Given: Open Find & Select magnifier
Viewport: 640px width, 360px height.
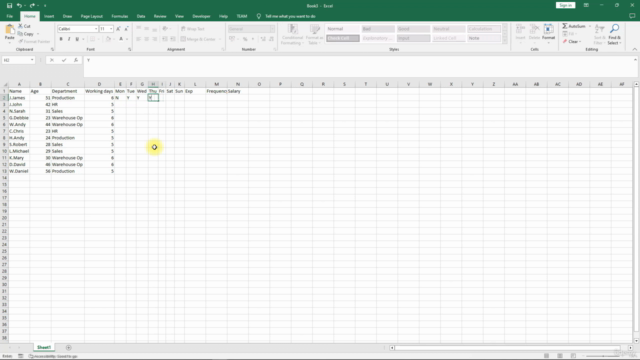Looking at the screenshot, I should 614,34.
